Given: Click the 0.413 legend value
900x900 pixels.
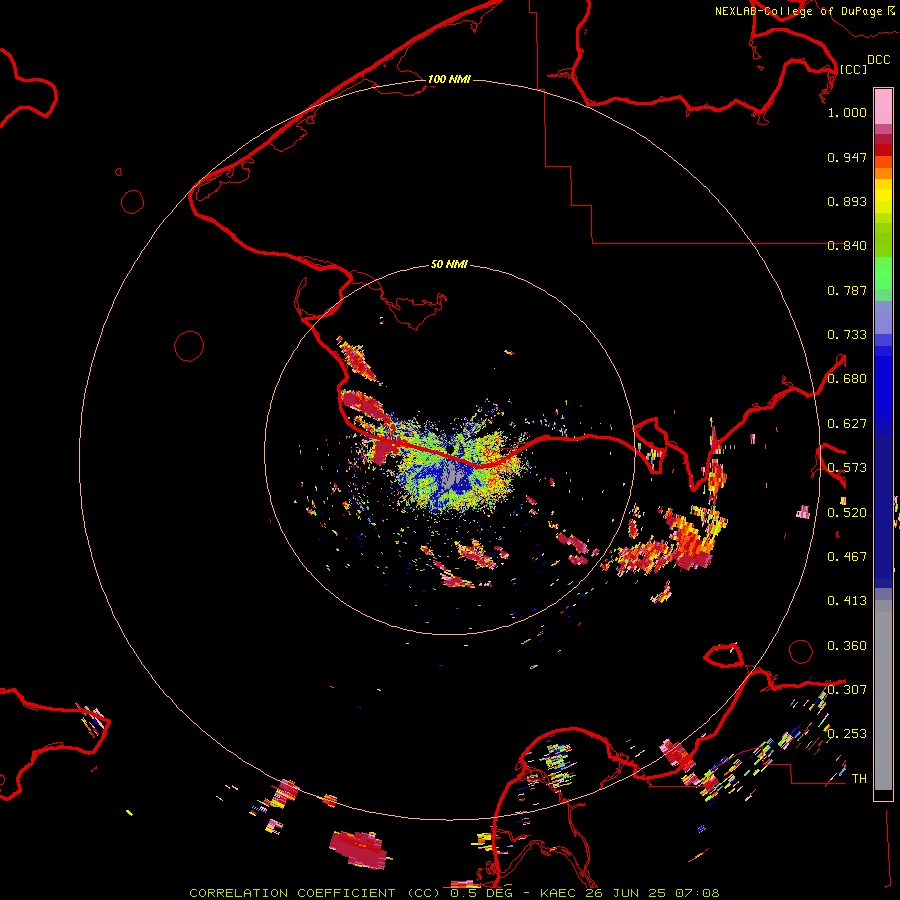Looking at the screenshot, I should point(847,601).
